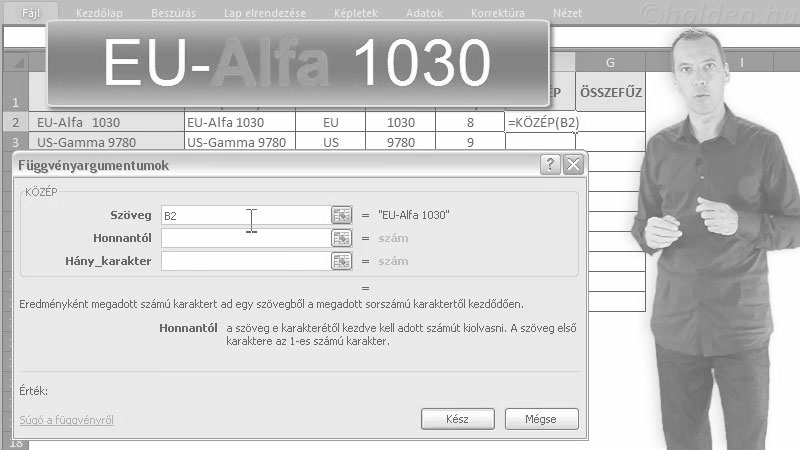This screenshot has width=800, height=450.
Task: Go to the Adatok ribbon tab
Action: point(424,13)
